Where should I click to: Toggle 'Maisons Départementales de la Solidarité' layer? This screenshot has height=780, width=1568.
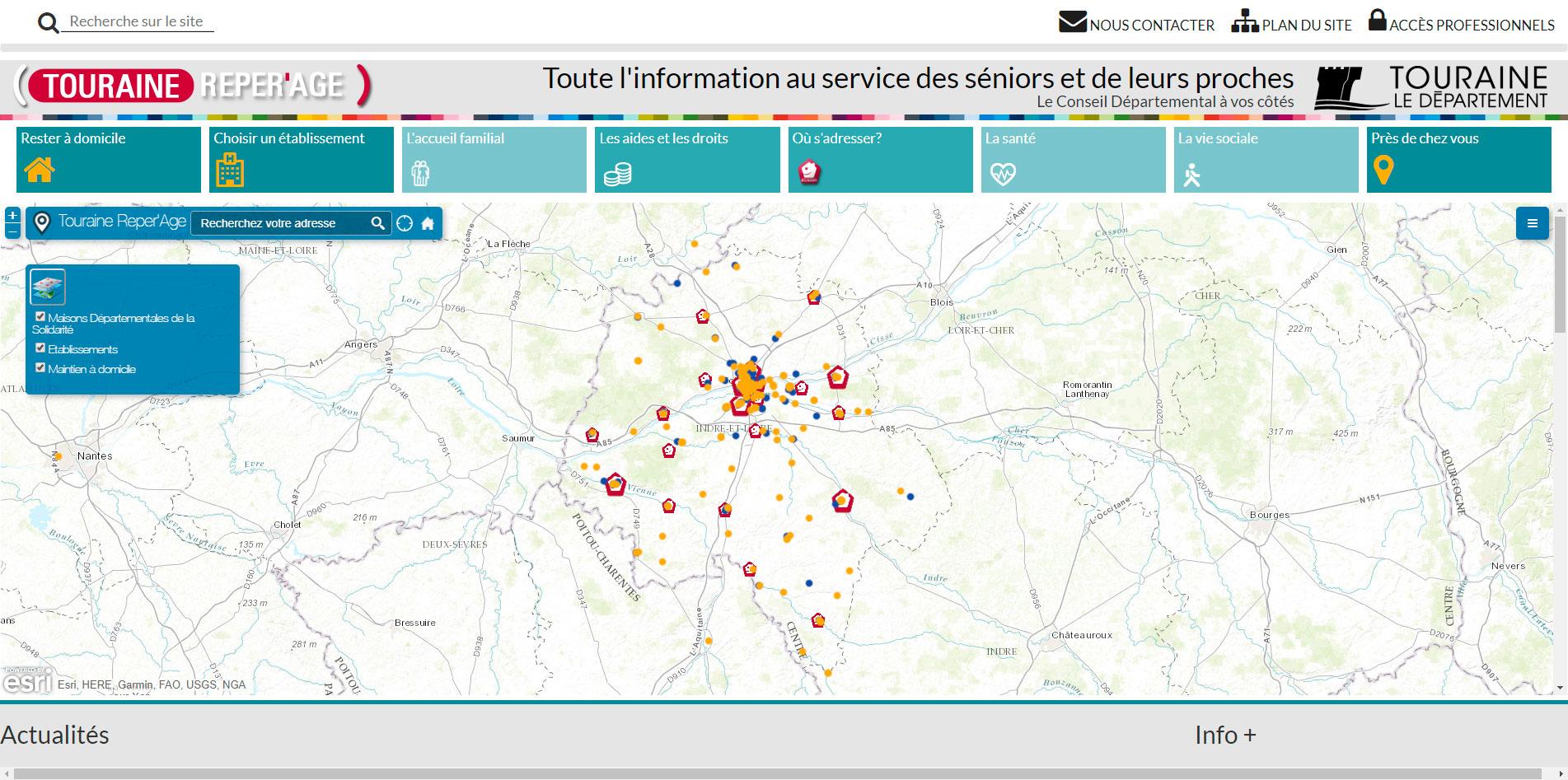tap(40, 316)
